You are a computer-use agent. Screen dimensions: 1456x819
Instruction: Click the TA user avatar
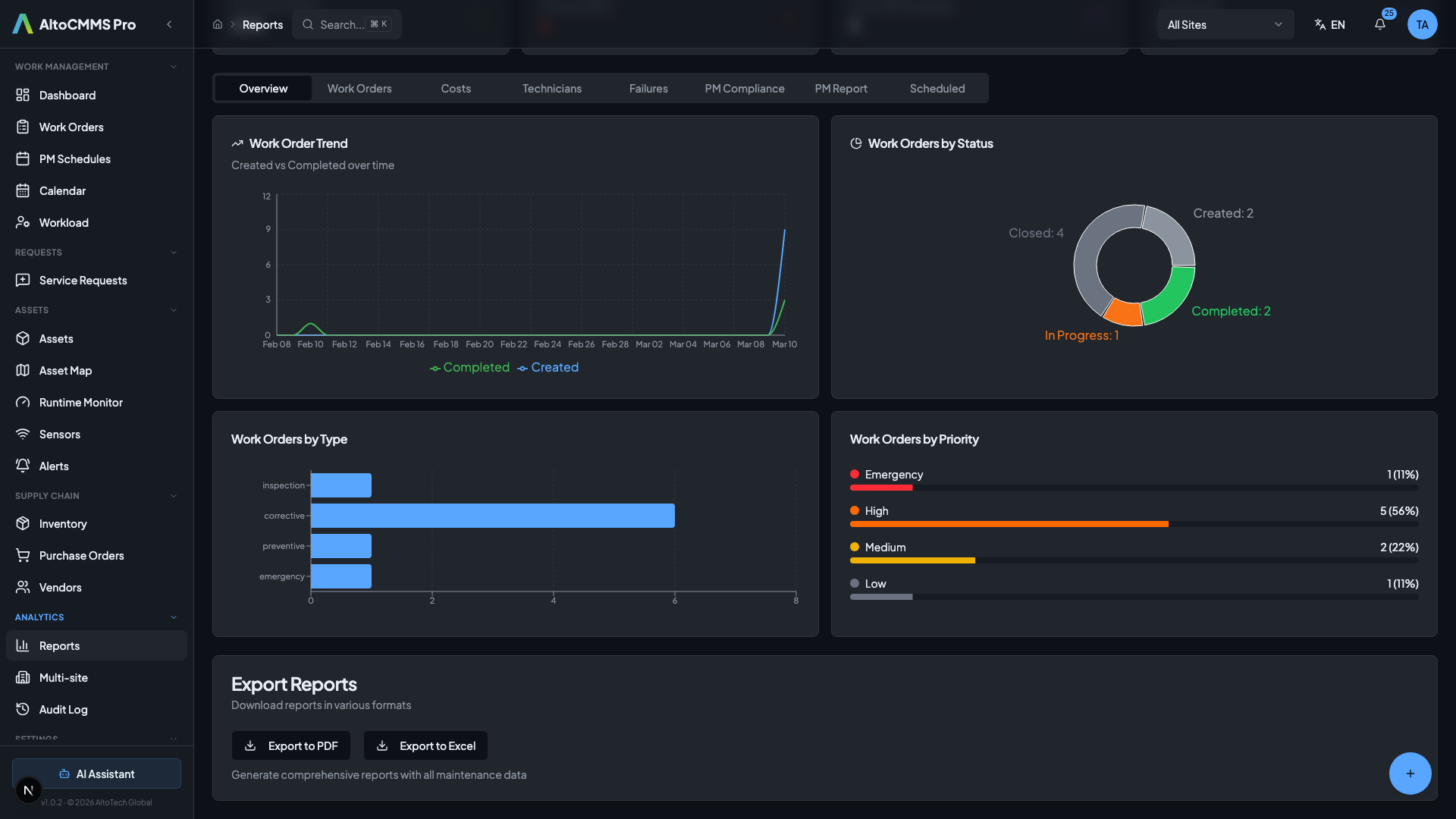coord(1422,24)
